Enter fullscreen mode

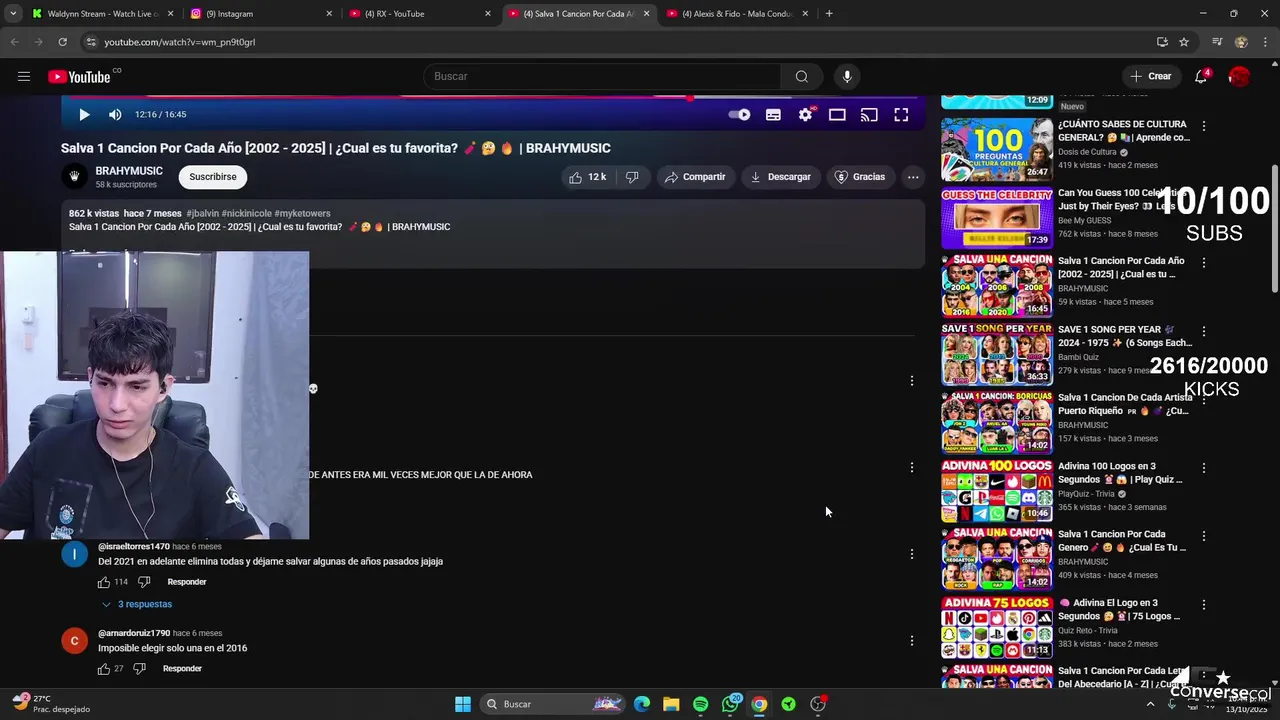point(901,114)
